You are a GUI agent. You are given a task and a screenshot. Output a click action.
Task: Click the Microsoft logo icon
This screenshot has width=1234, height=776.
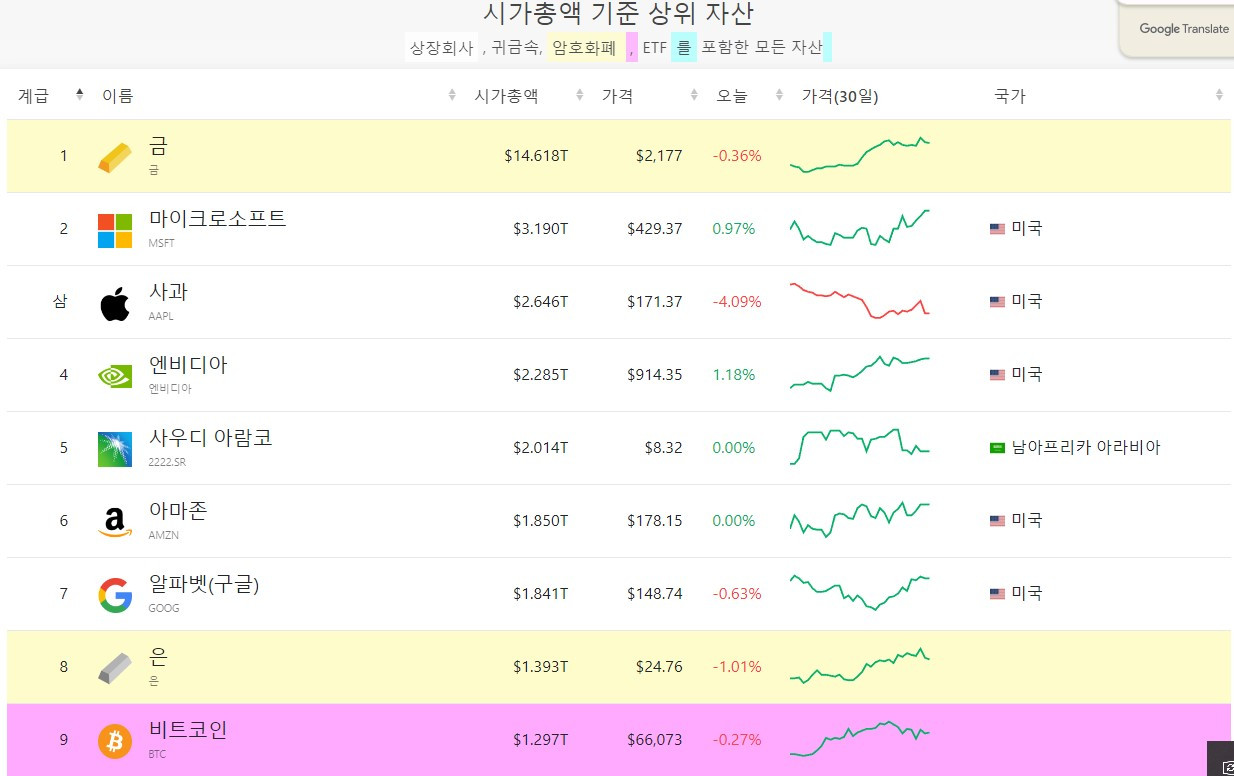115,230
